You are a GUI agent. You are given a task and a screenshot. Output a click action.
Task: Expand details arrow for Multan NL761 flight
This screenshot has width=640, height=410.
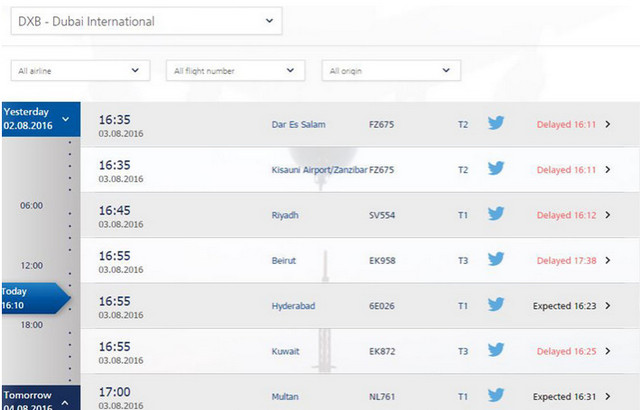tap(607, 396)
